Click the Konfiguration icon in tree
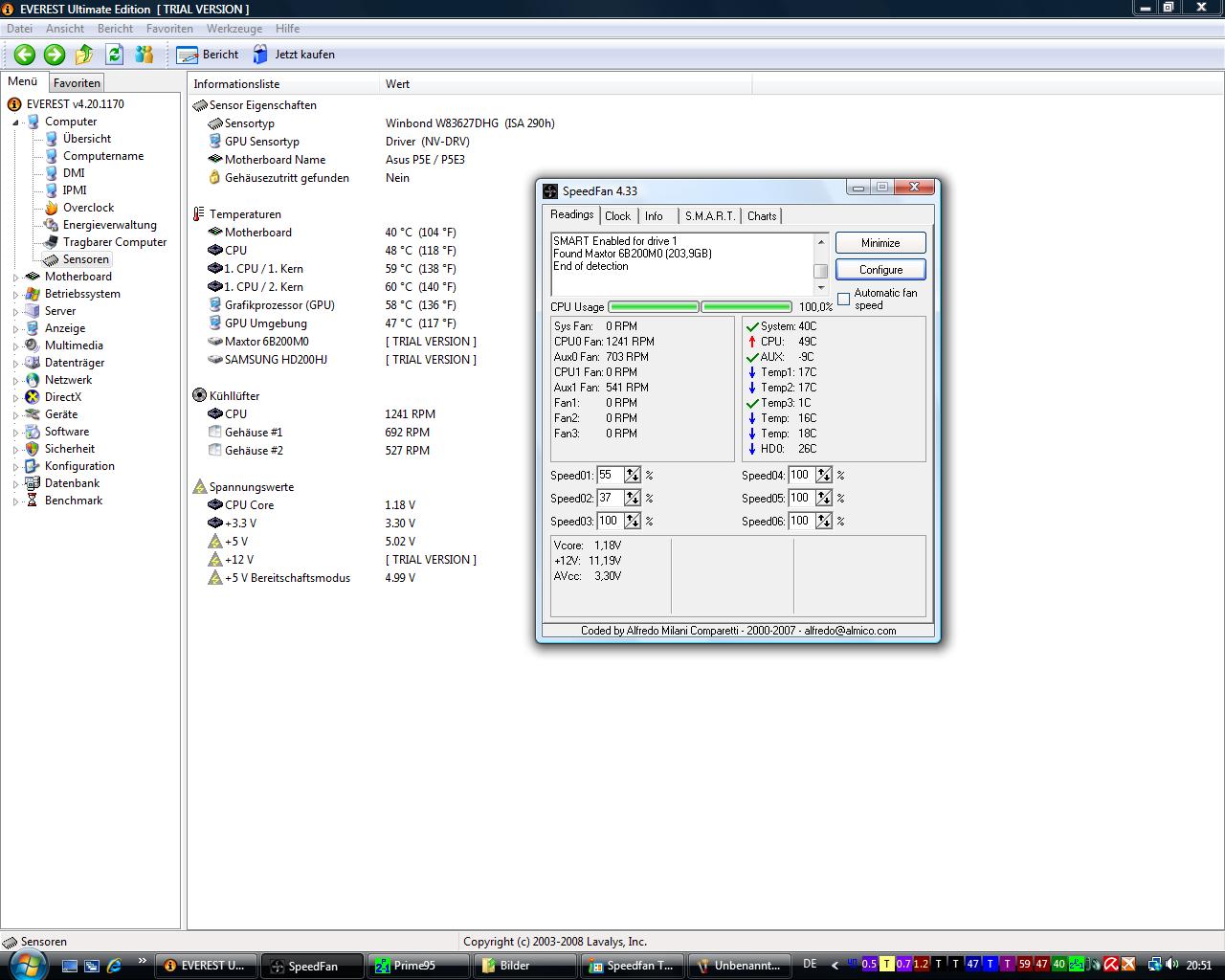Image resolution: width=1225 pixels, height=980 pixels. (x=33, y=466)
